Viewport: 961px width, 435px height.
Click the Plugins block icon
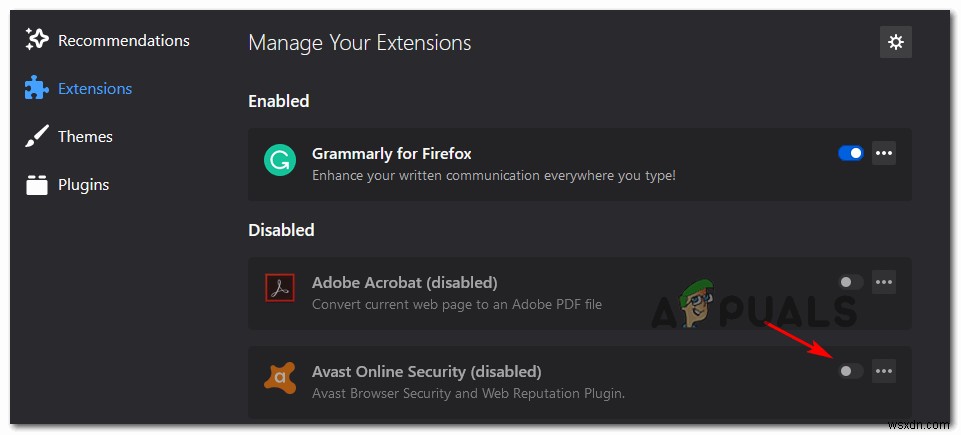pos(37,185)
